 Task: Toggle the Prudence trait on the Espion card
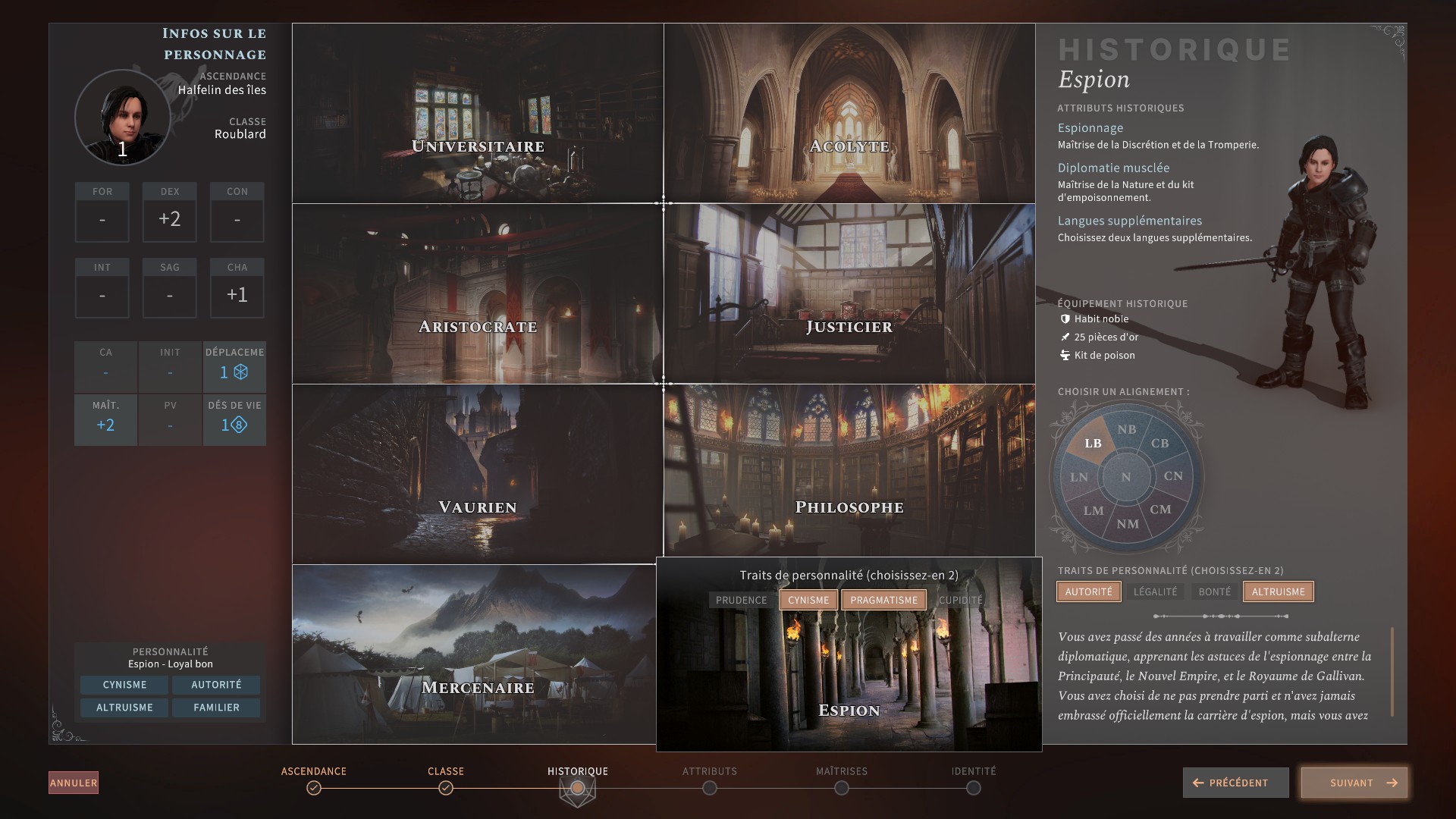(x=741, y=600)
